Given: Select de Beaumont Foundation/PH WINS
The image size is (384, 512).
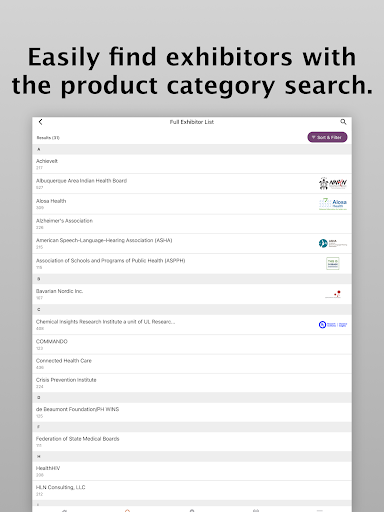Looking at the screenshot, I should 192,412.
